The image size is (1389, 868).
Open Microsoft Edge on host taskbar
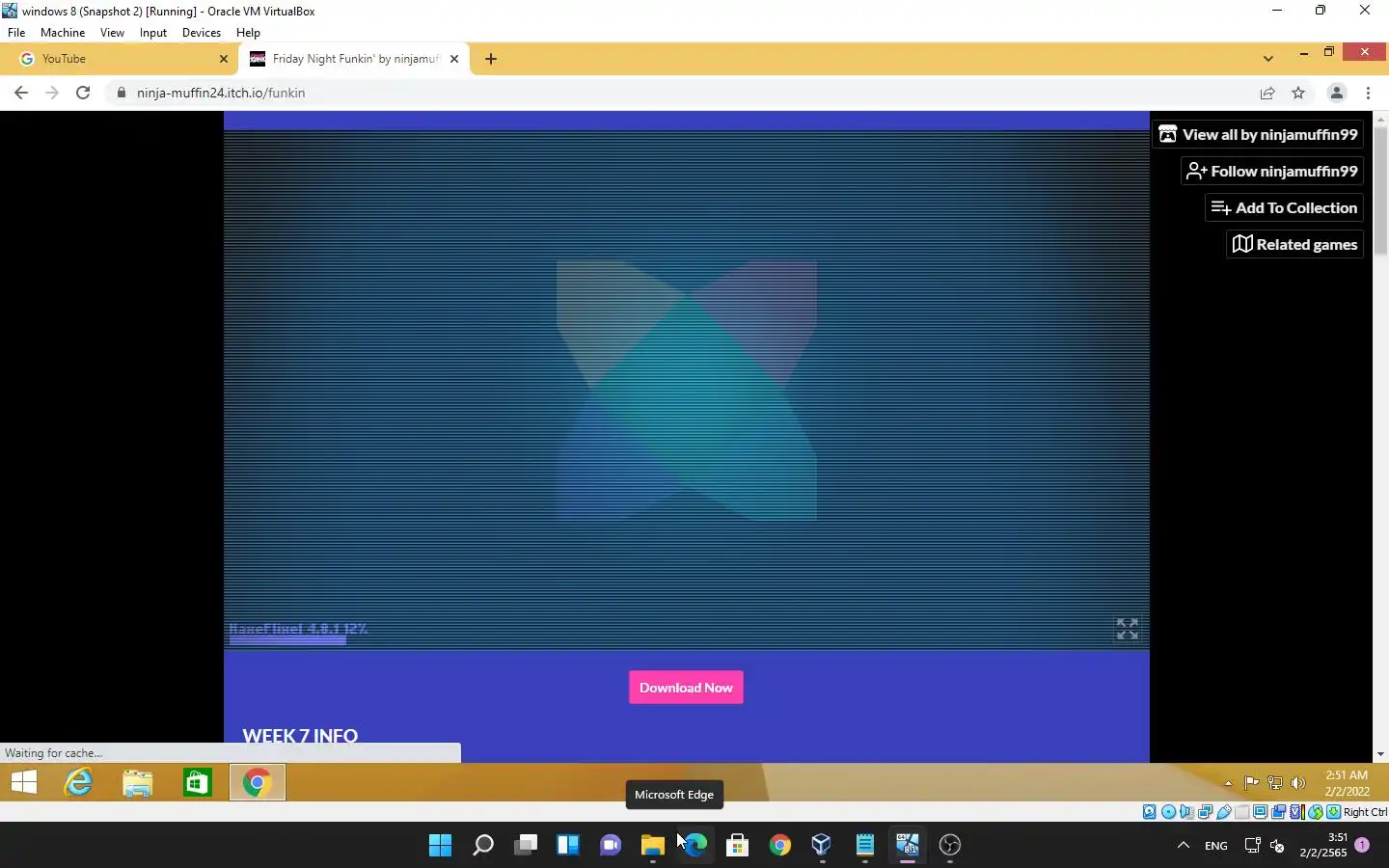click(x=694, y=845)
